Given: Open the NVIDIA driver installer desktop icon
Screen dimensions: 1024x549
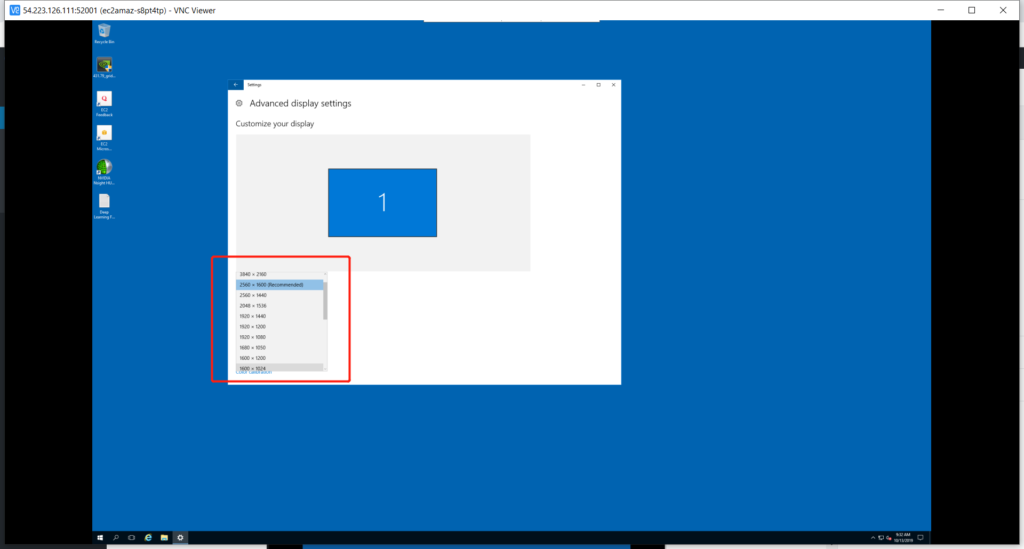Looking at the screenshot, I should [x=105, y=65].
